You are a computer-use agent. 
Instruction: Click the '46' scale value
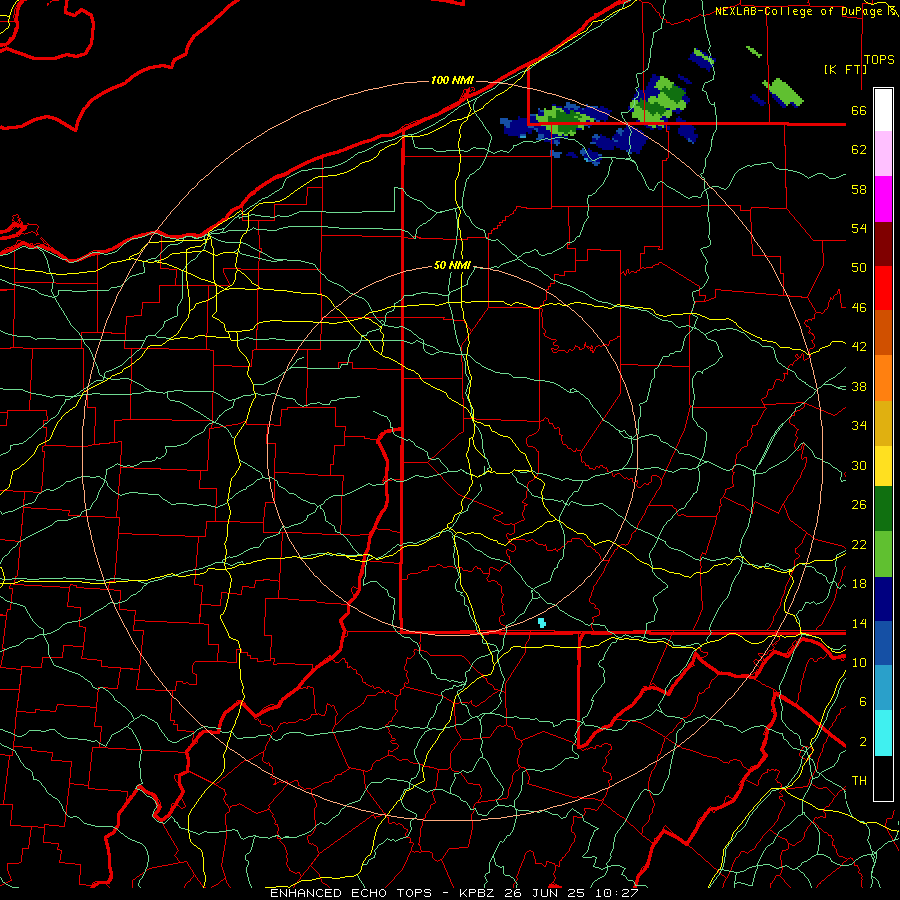click(859, 308)
